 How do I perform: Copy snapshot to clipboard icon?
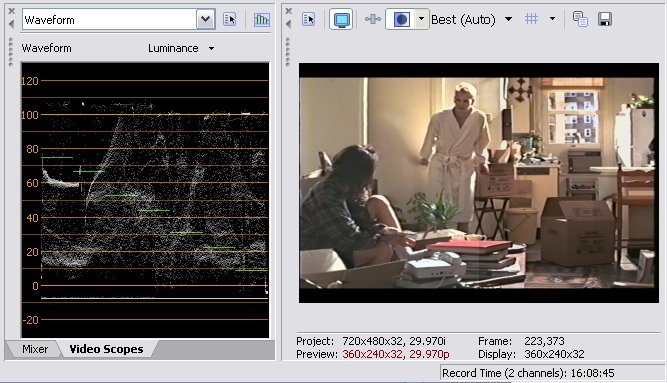pyautogui.click(x=580, y=19)
